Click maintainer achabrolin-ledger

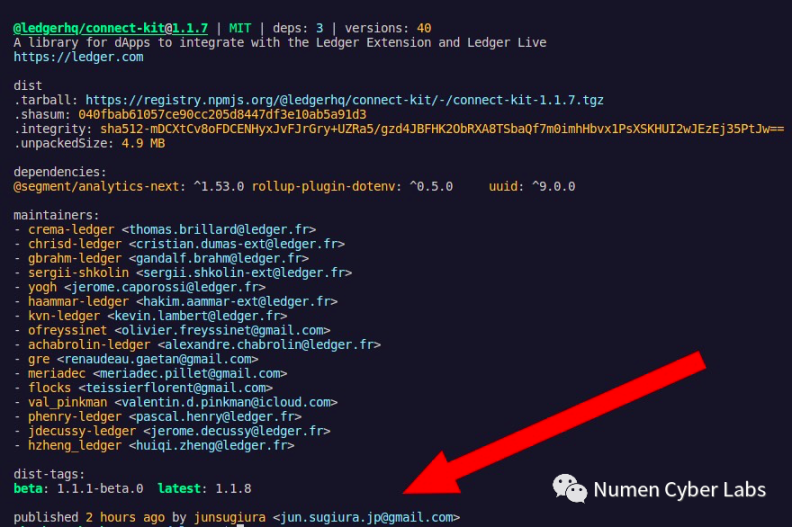point(89,345)
